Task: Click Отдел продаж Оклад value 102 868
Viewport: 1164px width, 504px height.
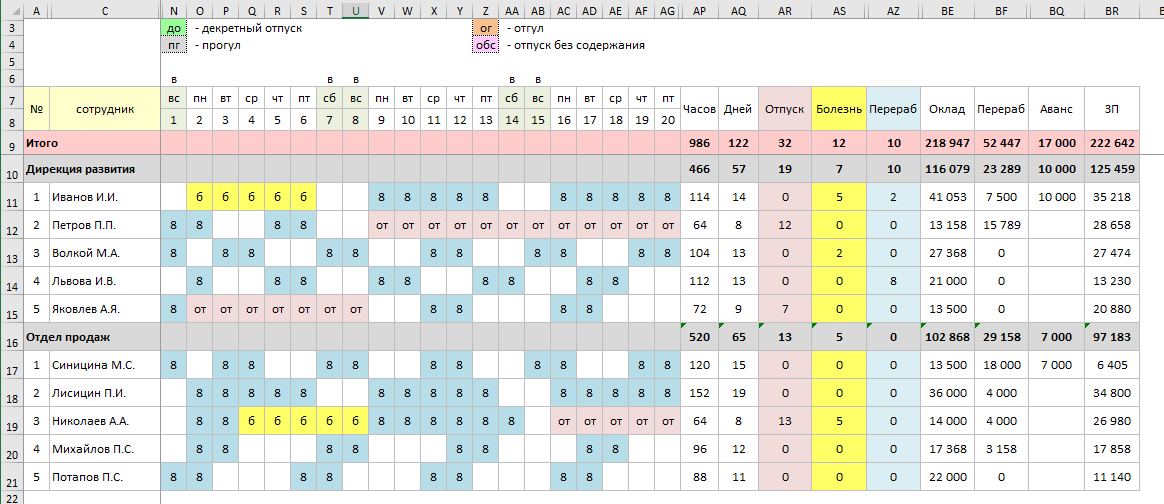Action: pyautogui.click(x=947, y=337)
